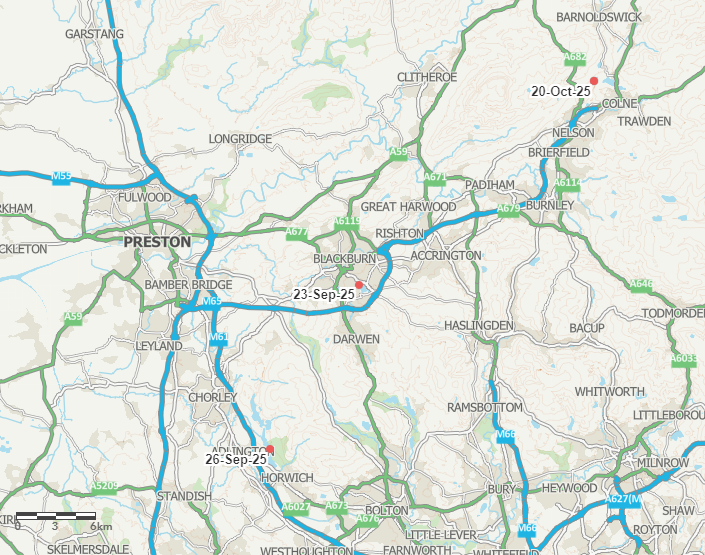Click the A6033 road shield
Screen dimensions: 705x555
(x=684, y=358)
